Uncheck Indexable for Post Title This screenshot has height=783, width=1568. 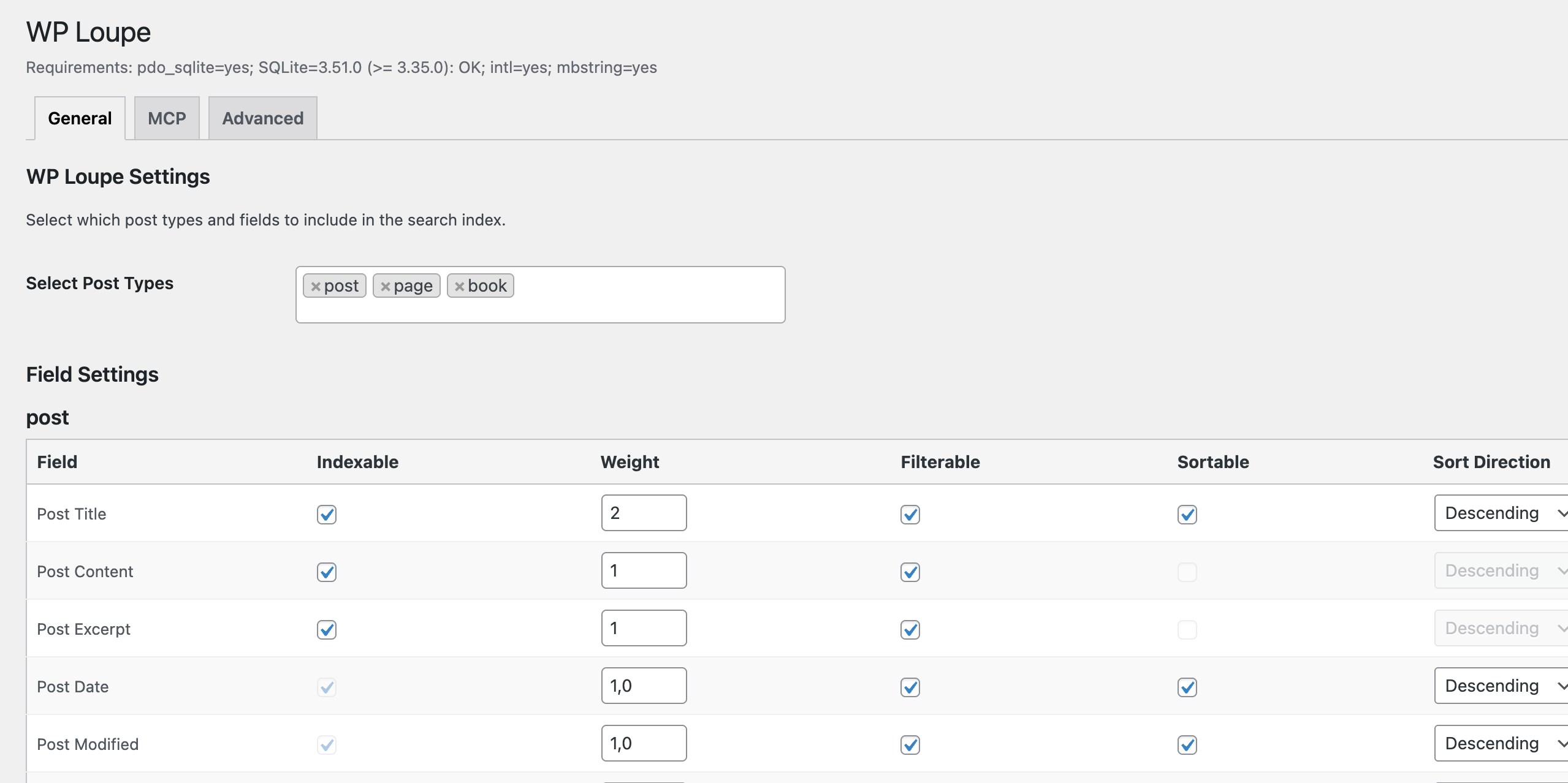coord(327,514)
